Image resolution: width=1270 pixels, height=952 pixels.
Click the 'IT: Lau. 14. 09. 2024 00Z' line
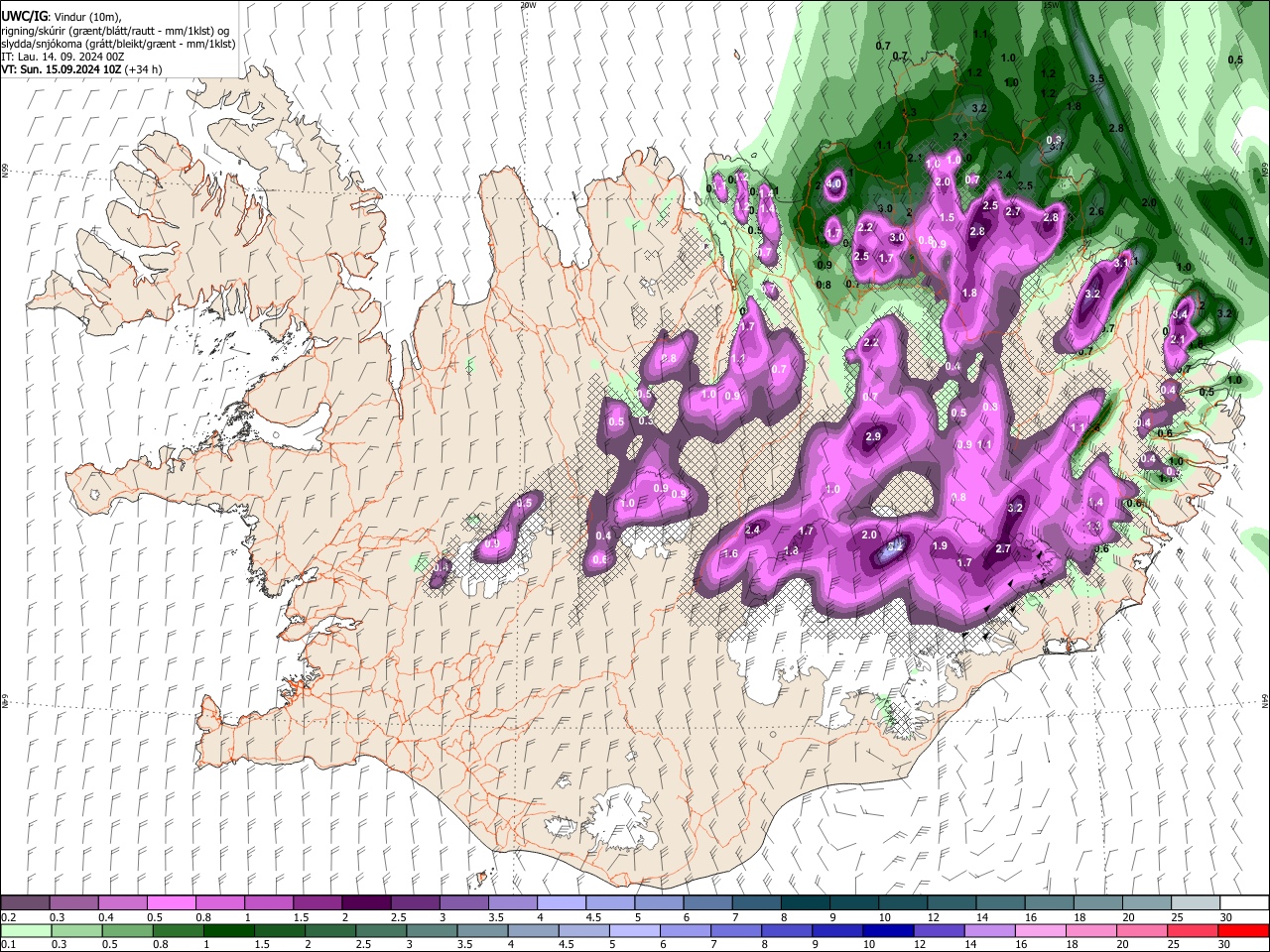pos(63,57)
